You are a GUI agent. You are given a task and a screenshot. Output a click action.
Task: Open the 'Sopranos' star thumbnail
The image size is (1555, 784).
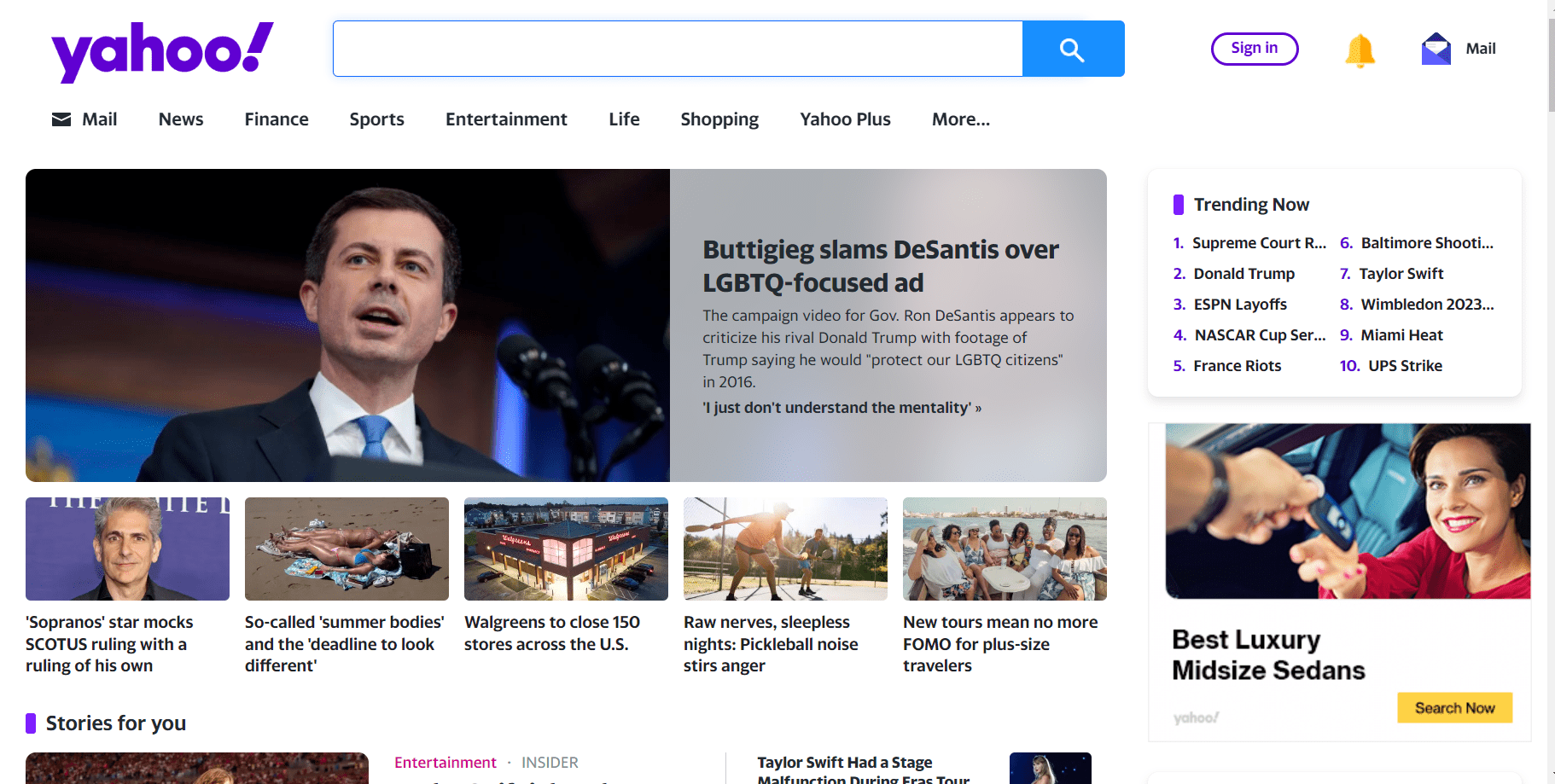(127, 549)
